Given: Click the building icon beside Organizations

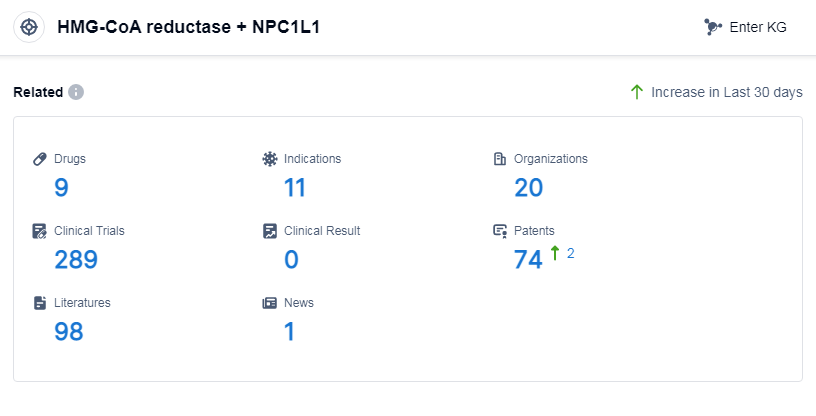Looking at the screenshot, I should coord(500,159).
